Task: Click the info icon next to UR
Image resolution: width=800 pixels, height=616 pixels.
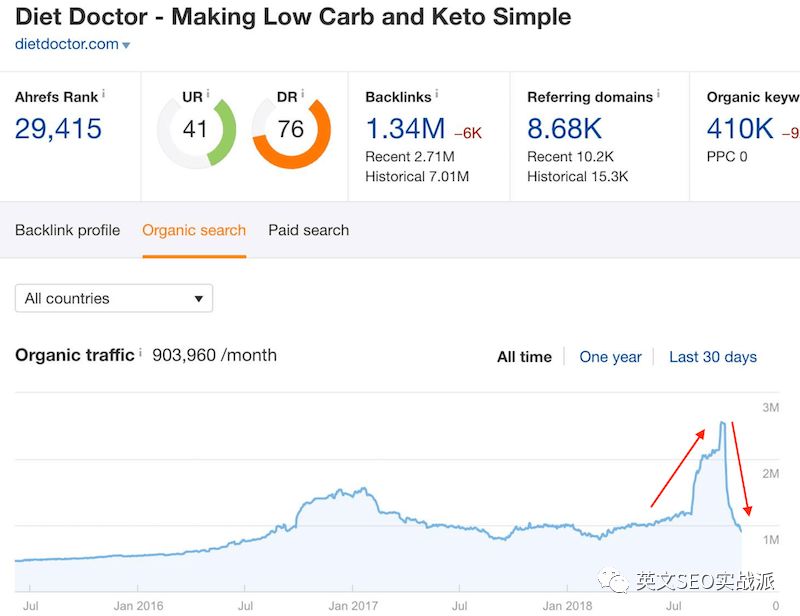Action: click(x=208, y=93)
